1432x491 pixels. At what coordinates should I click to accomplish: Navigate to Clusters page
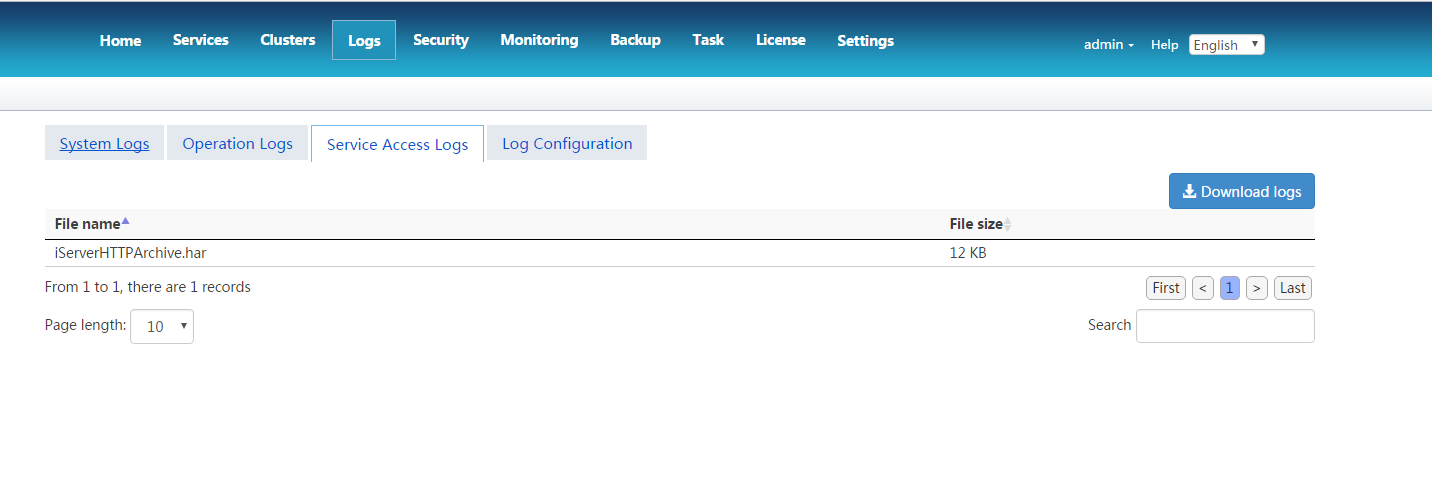click(288, 40)
